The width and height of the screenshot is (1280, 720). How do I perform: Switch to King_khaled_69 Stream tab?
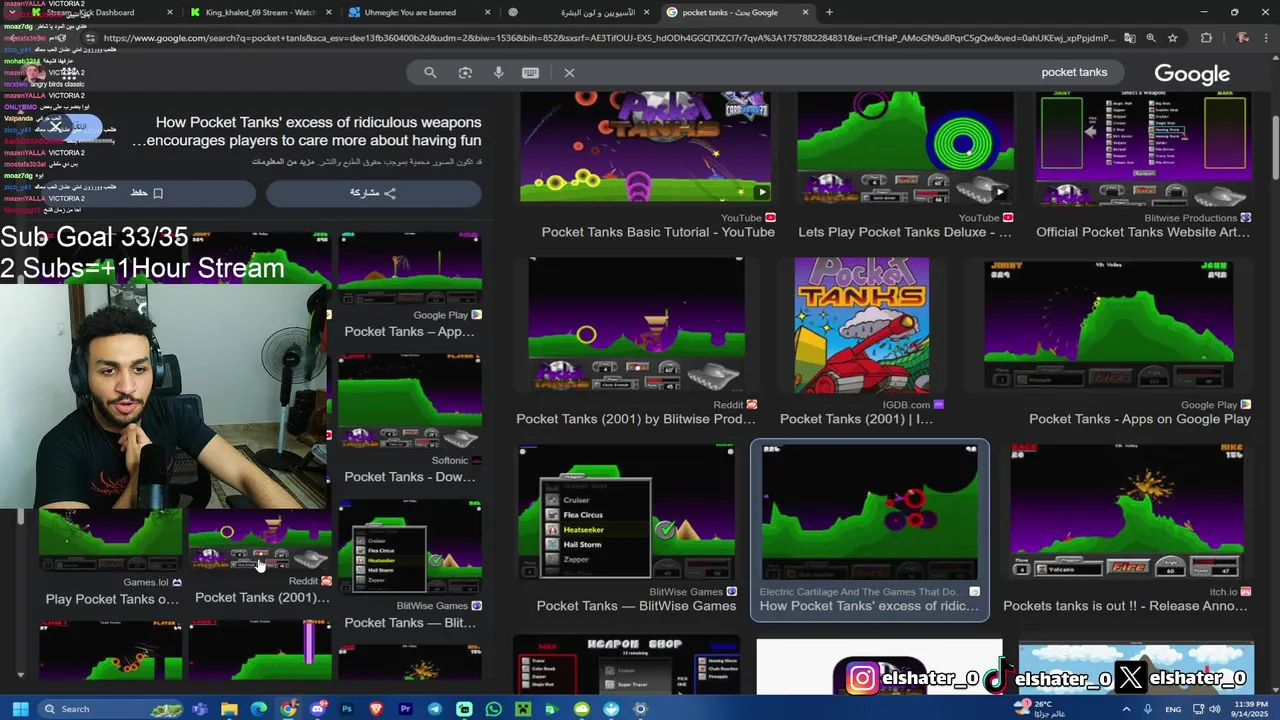(x=260, y=12)
